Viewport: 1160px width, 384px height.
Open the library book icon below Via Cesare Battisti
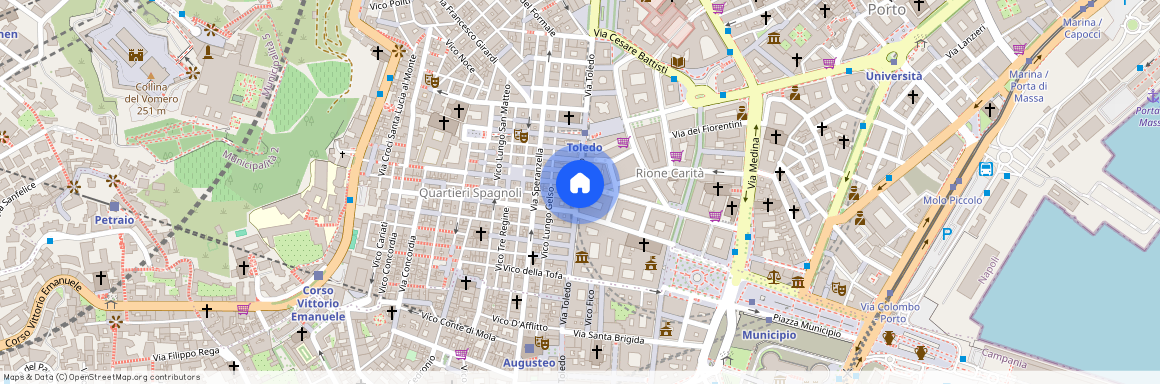(678, 61)
